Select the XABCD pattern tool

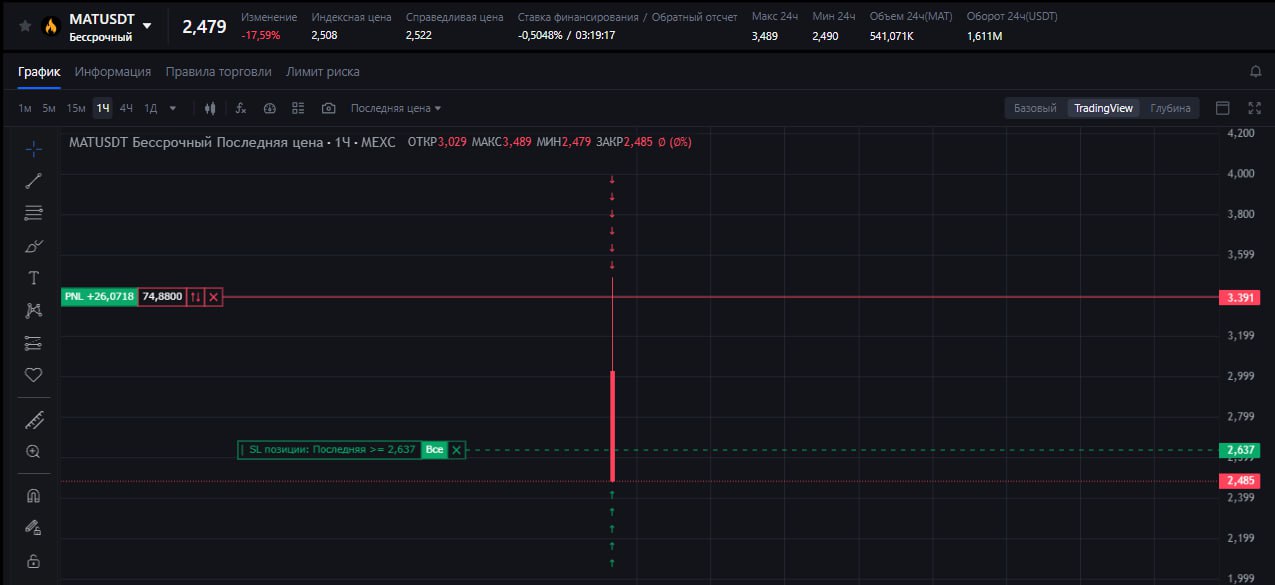[33, 311]
